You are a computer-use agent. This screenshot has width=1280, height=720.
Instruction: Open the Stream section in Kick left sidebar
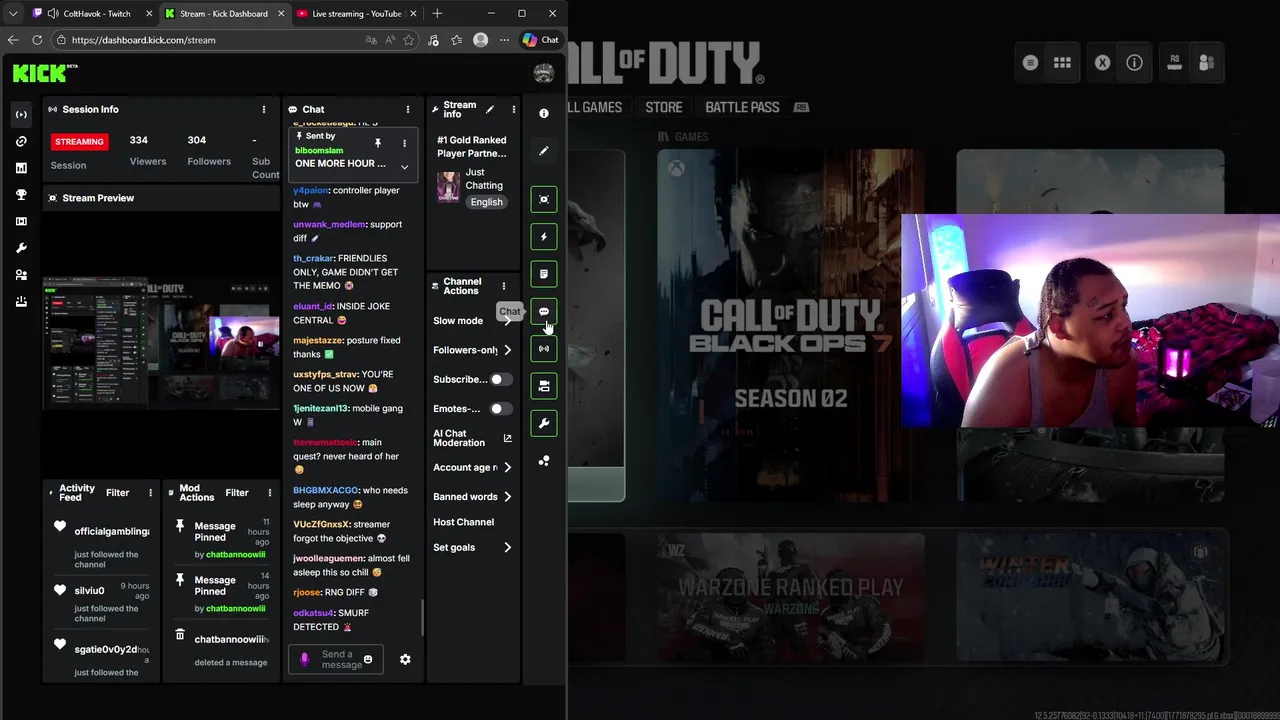[x=21, y=114]
